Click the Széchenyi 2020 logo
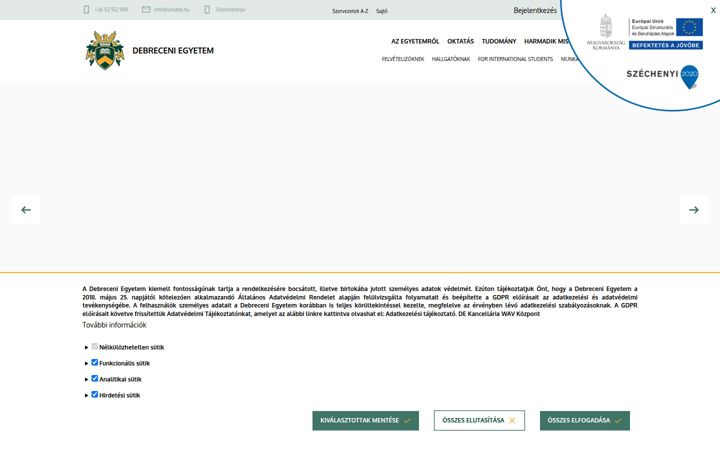 [663, 76]
